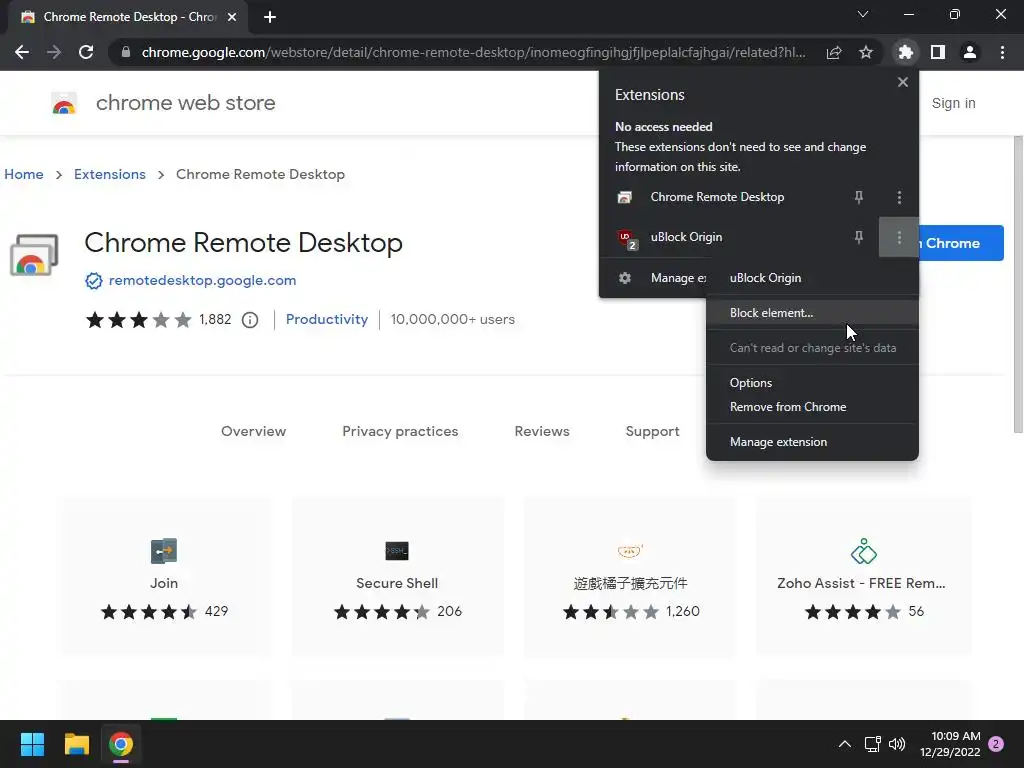Click the rating info icon
Screen dimensions: 1024x768
tap(249, 320)
